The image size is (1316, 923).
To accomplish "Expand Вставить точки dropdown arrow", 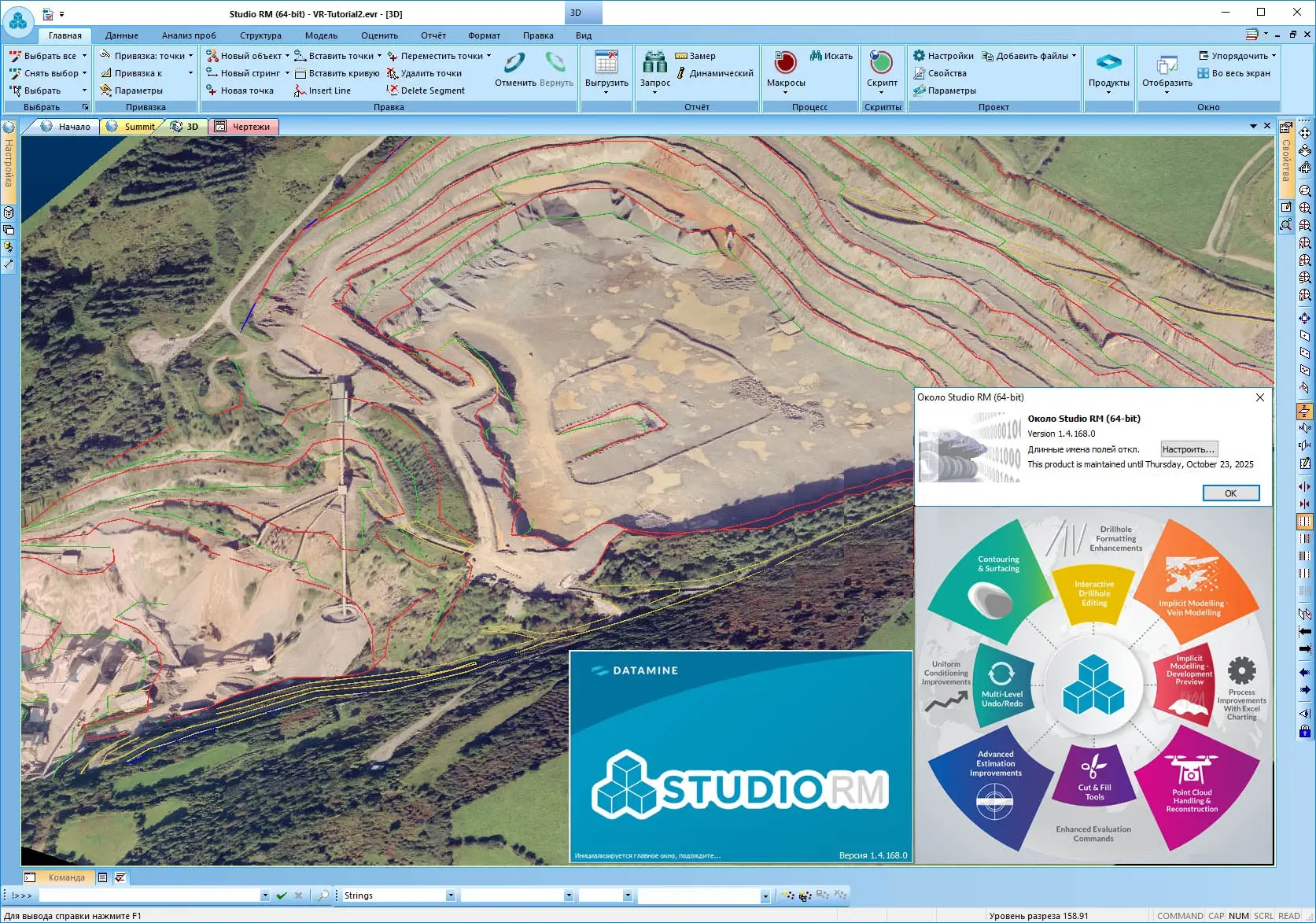I will coord(379,56).
